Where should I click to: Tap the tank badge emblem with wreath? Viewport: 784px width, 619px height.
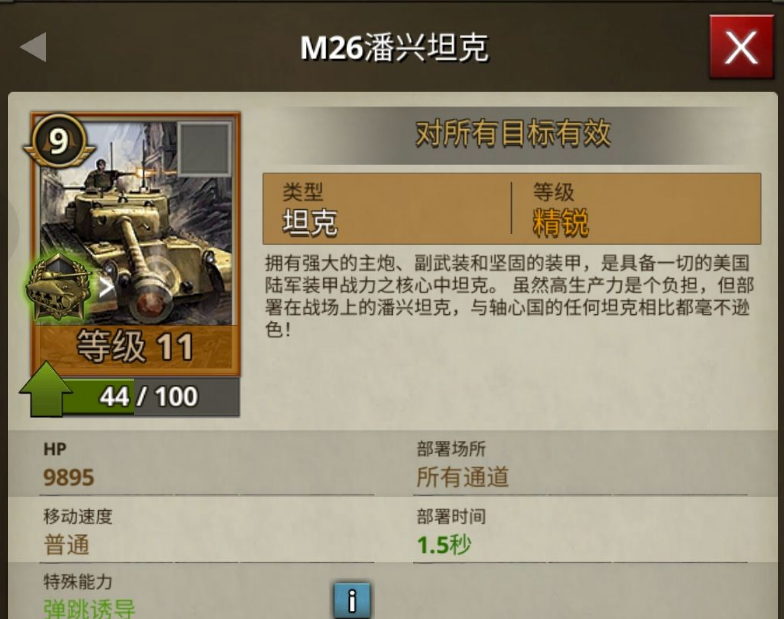[x=58, y=286]
